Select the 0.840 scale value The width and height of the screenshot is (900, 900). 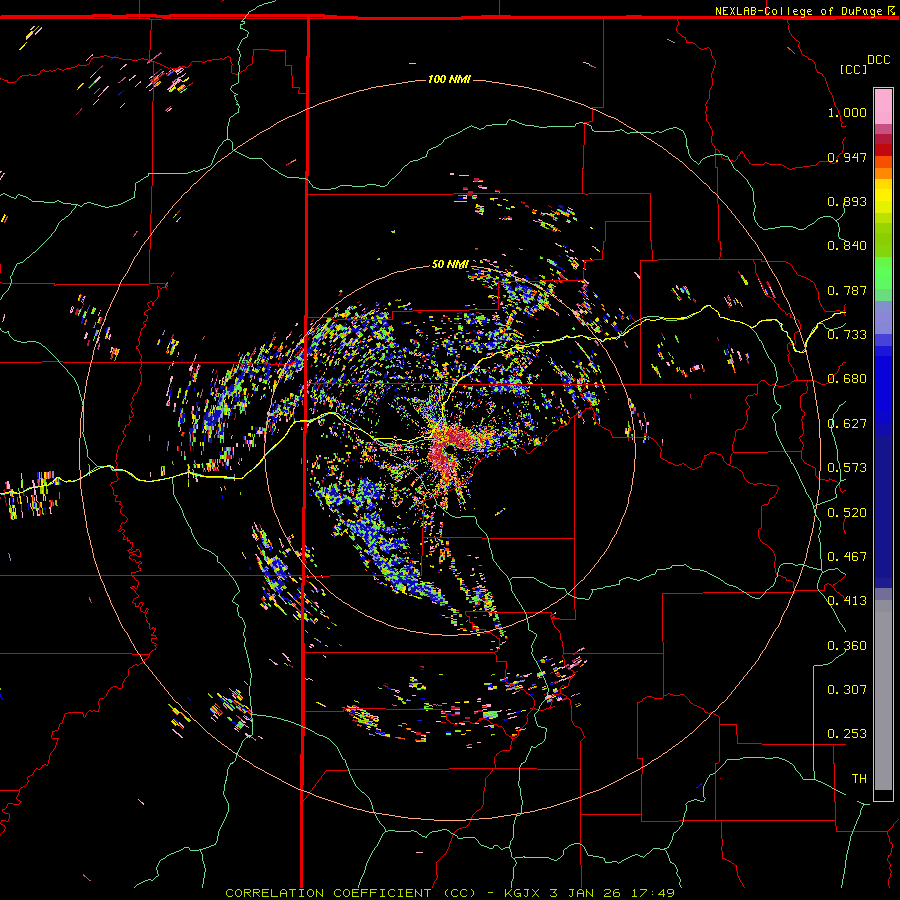coord(847,246)
